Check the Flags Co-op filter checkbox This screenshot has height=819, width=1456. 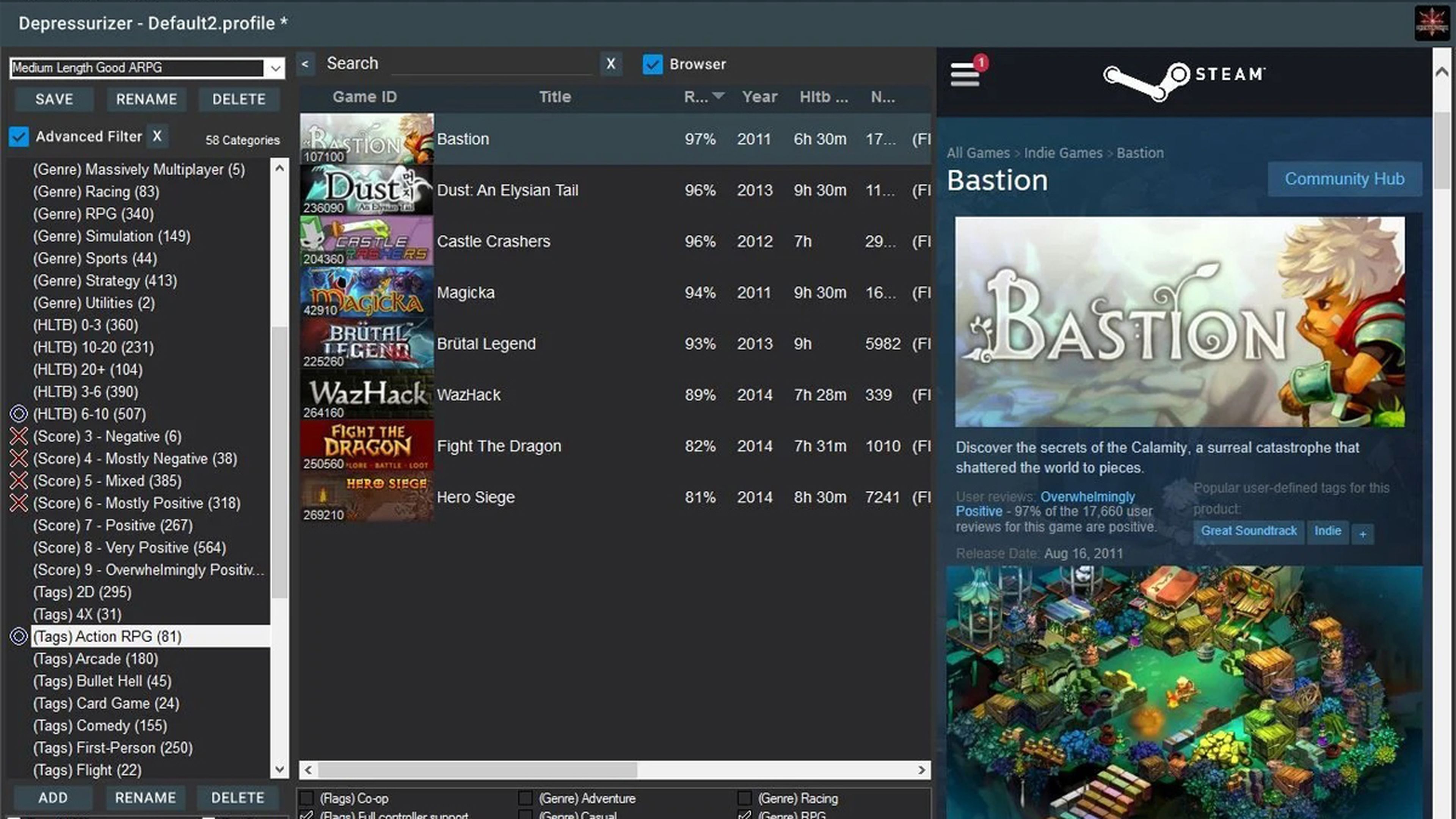pyautogui.click(x=308, y=798)
